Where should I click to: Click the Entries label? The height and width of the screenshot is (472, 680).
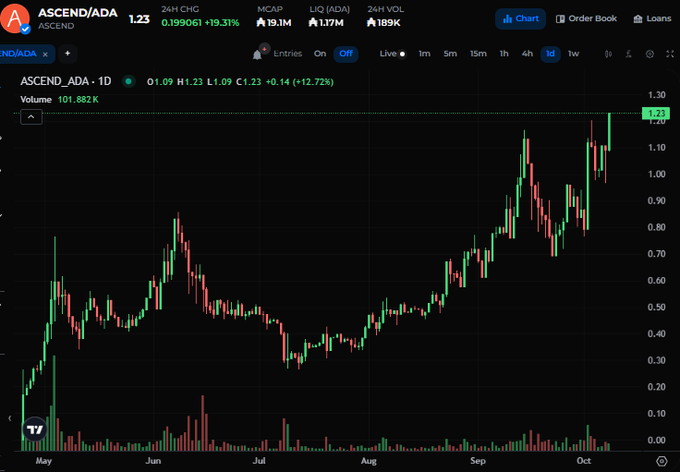[x=288, y=54]
